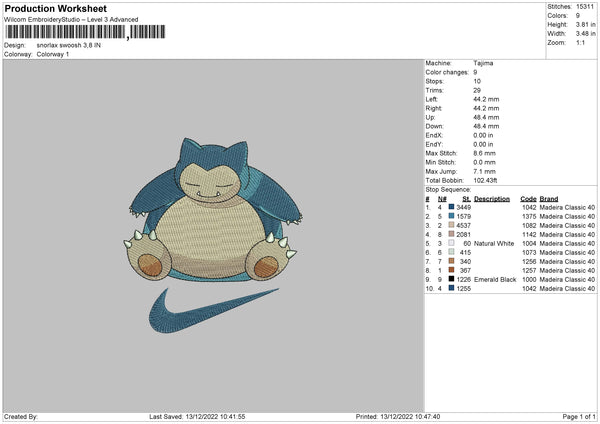The height and width of the screenshot is (424, 600).
Task: Select the Natural White color swatch
Action: point(451,243)
